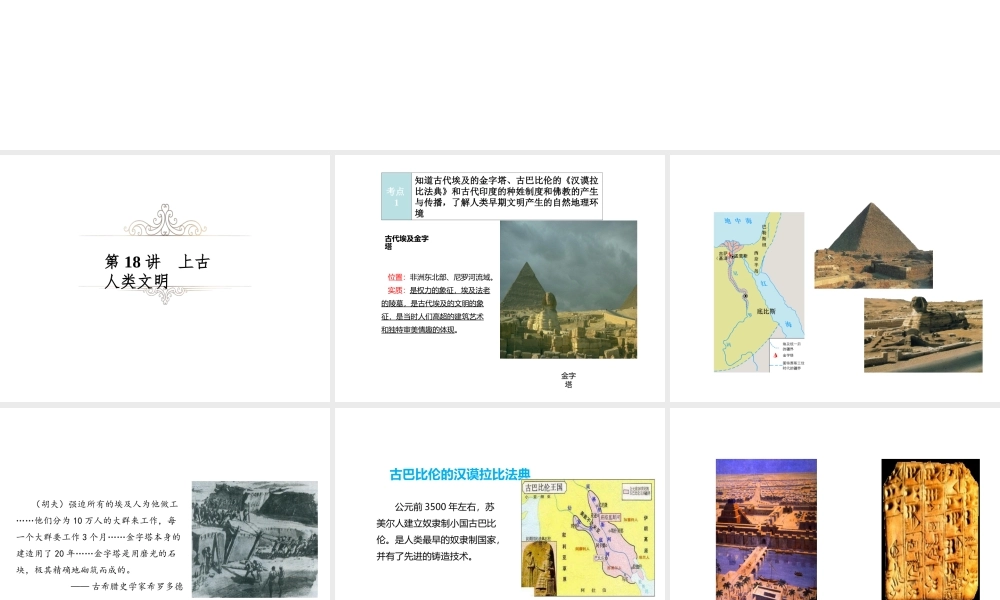Click the Nile River map of Egypt
Viewport: 1000px width, 600px height.
[x=759, y=292]
